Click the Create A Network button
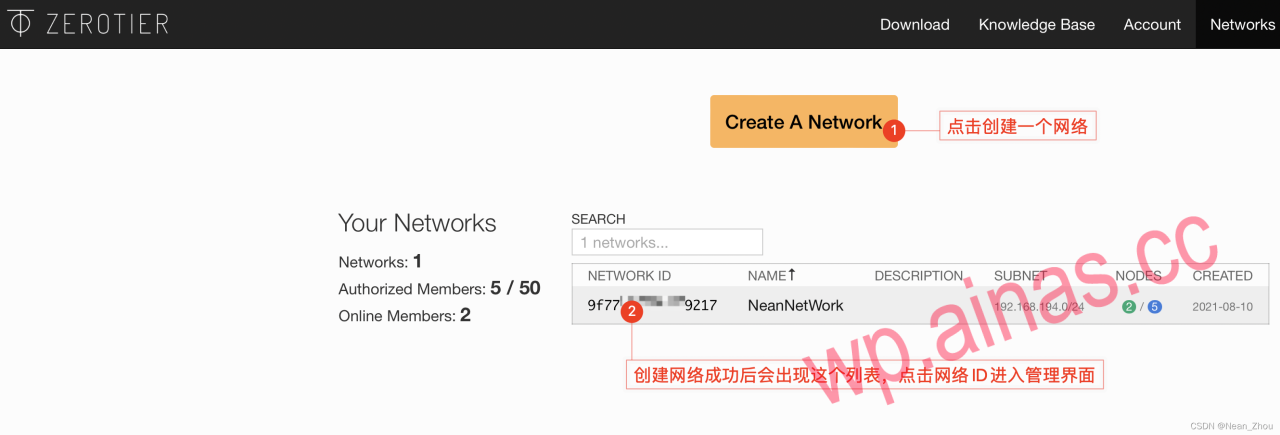The image size is (1280, 435). point(804,122)
